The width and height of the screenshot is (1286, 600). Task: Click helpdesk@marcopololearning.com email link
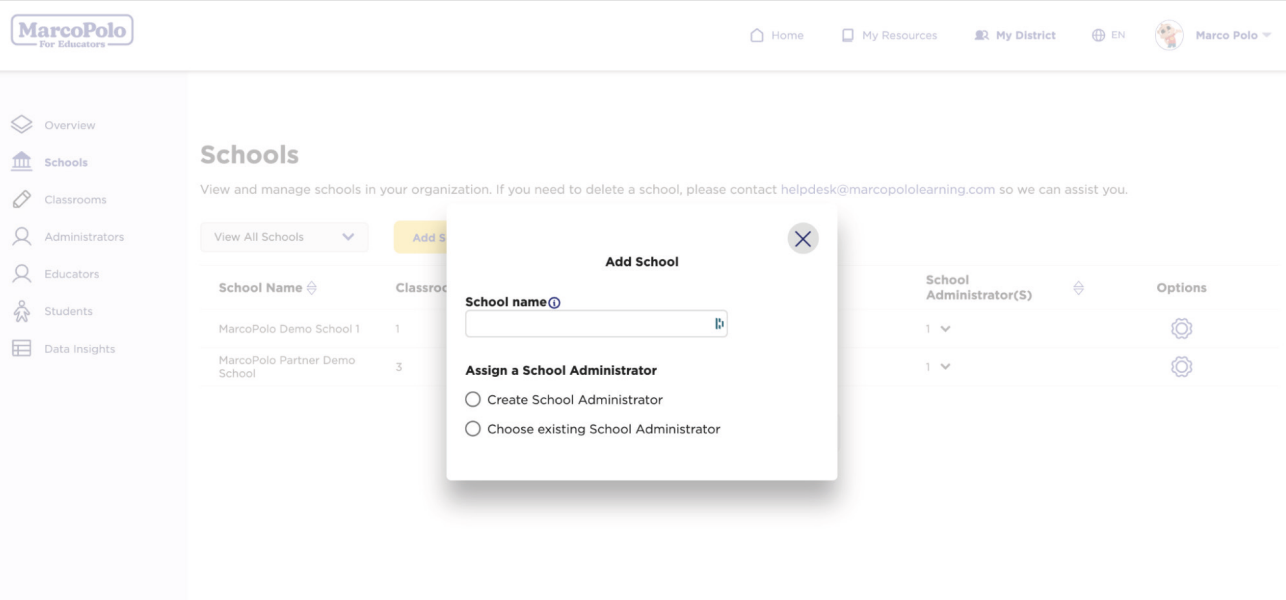point(888,190)
